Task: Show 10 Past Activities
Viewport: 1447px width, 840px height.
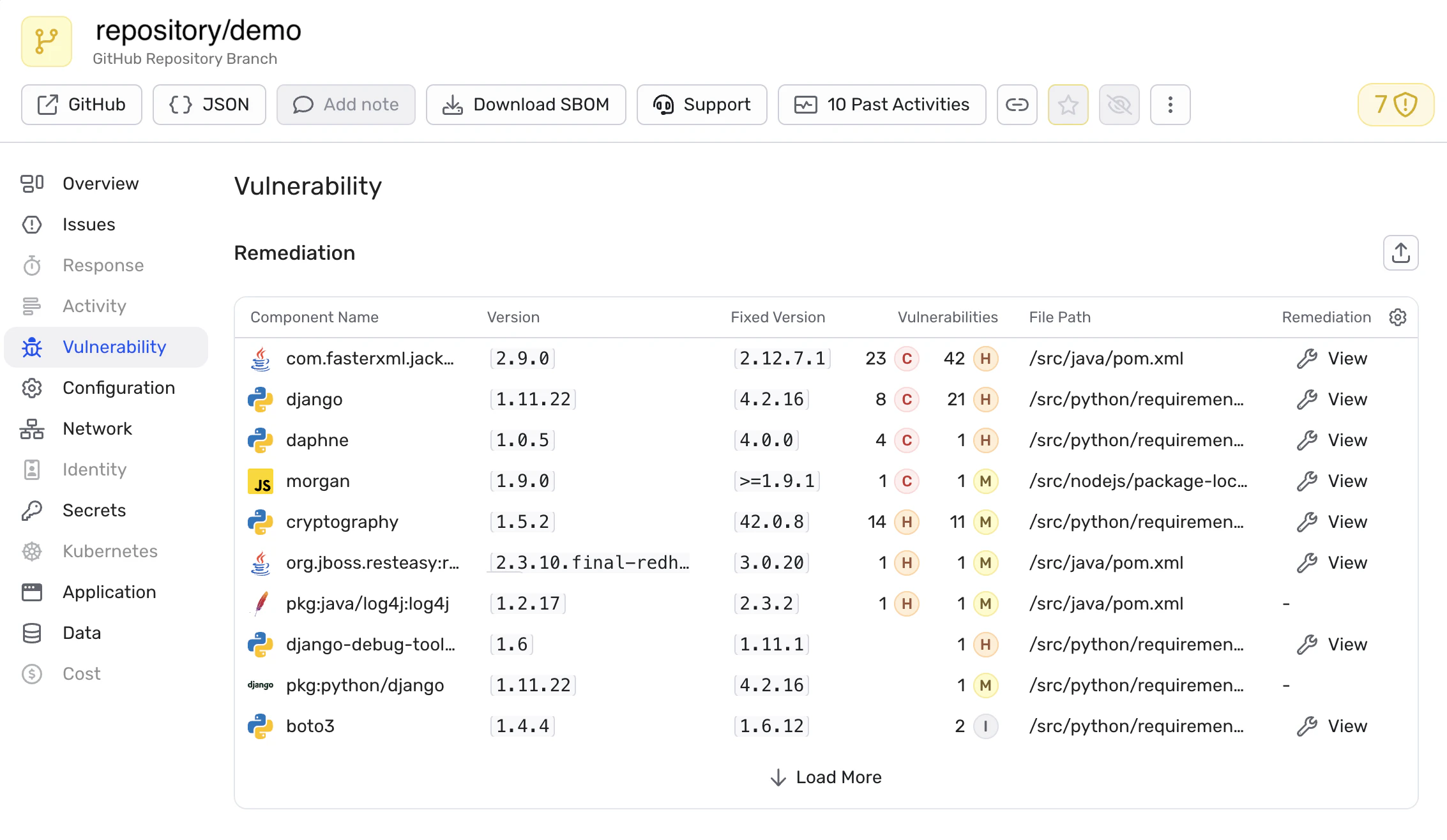Action: click(x=882, y=105)
